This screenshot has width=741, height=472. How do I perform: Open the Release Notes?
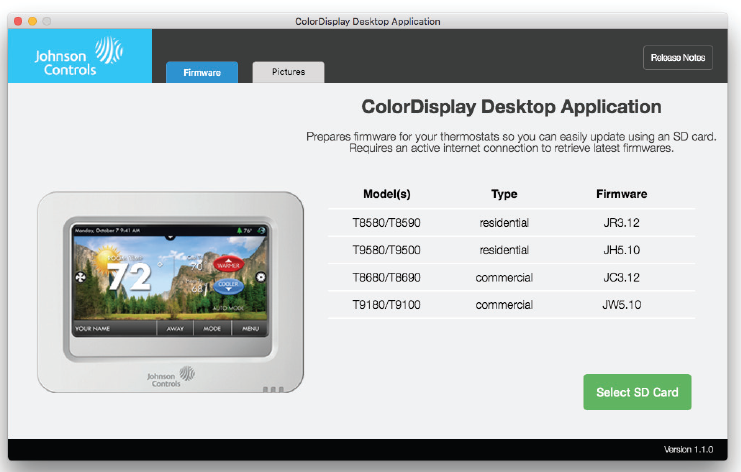click(x=678, y=58)
